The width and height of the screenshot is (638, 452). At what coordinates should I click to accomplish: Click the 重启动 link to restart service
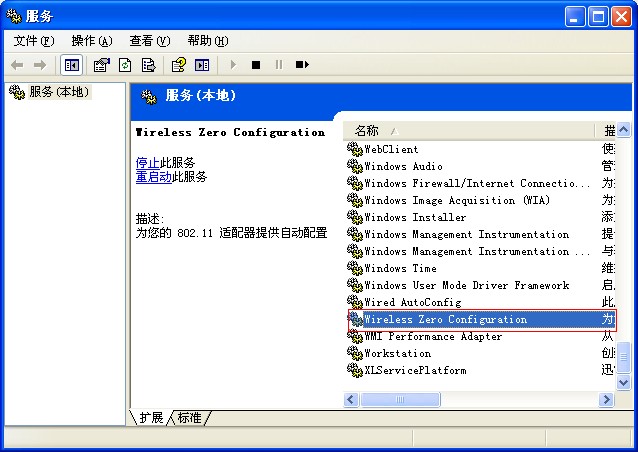[x=153, y=177]
